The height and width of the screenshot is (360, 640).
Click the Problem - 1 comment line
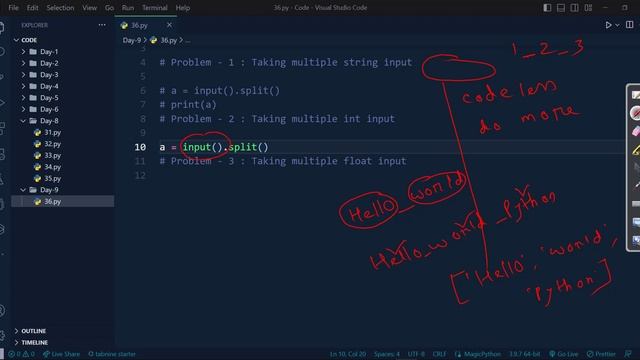coord(286,62)
